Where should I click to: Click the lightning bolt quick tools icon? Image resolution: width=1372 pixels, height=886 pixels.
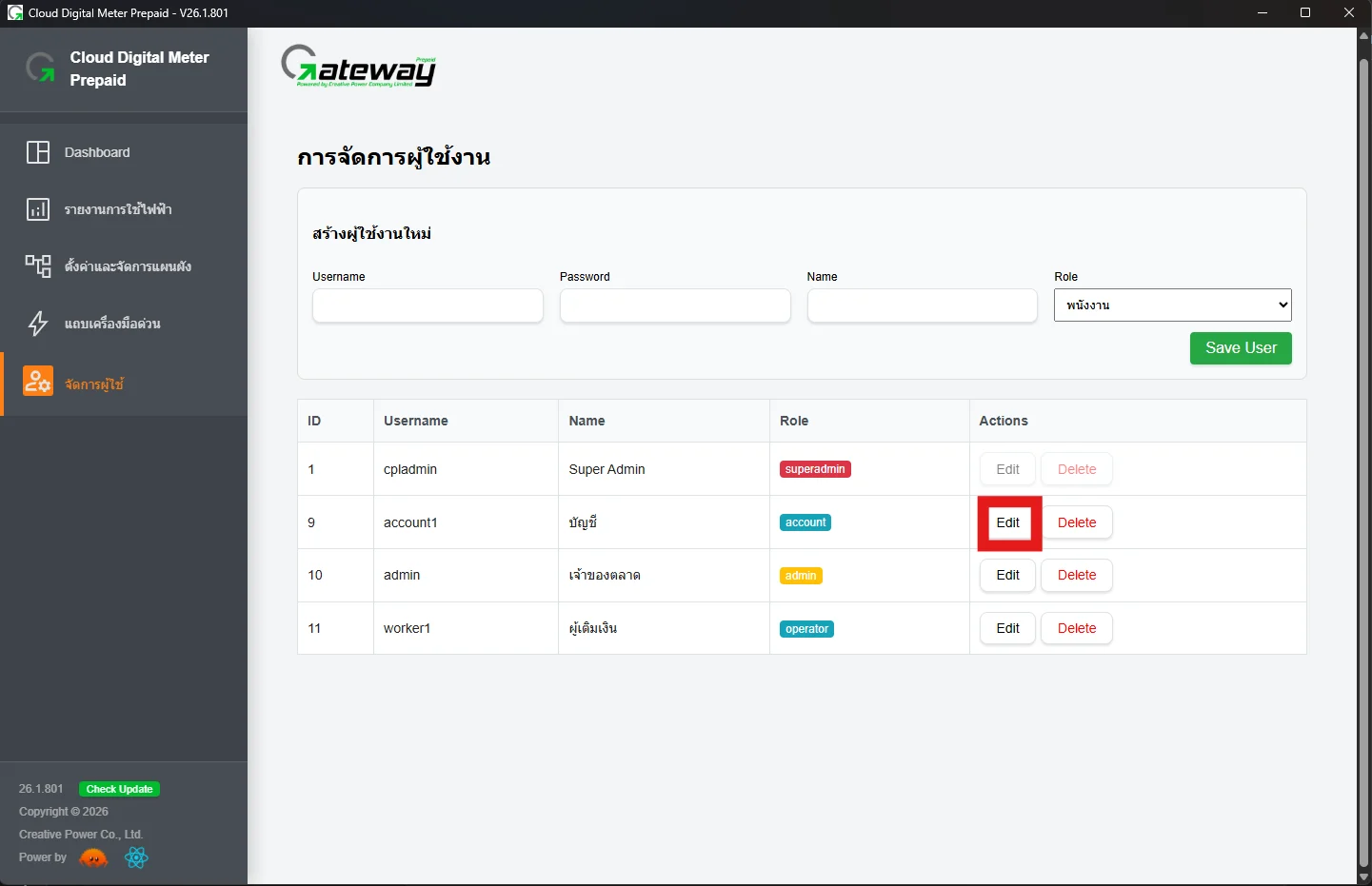(38, 324)
